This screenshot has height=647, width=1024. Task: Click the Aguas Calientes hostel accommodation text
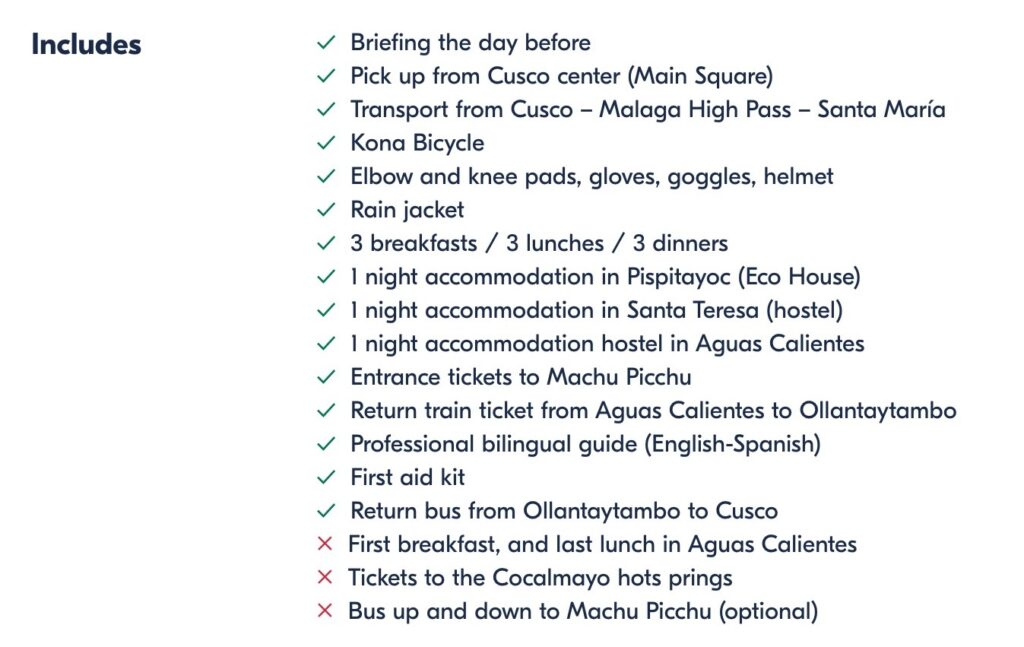point(607,344)
